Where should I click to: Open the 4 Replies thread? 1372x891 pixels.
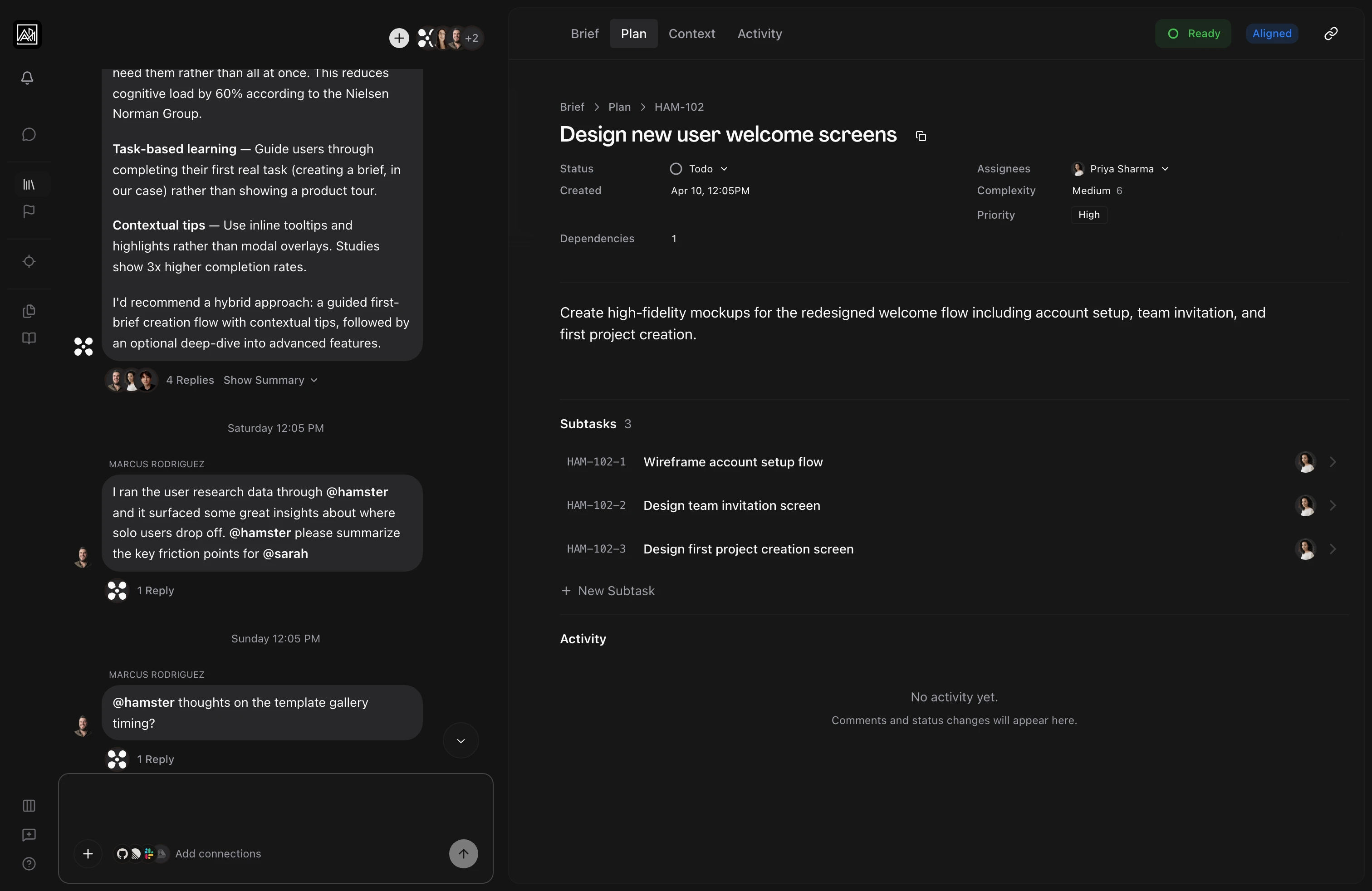(190, 380)
